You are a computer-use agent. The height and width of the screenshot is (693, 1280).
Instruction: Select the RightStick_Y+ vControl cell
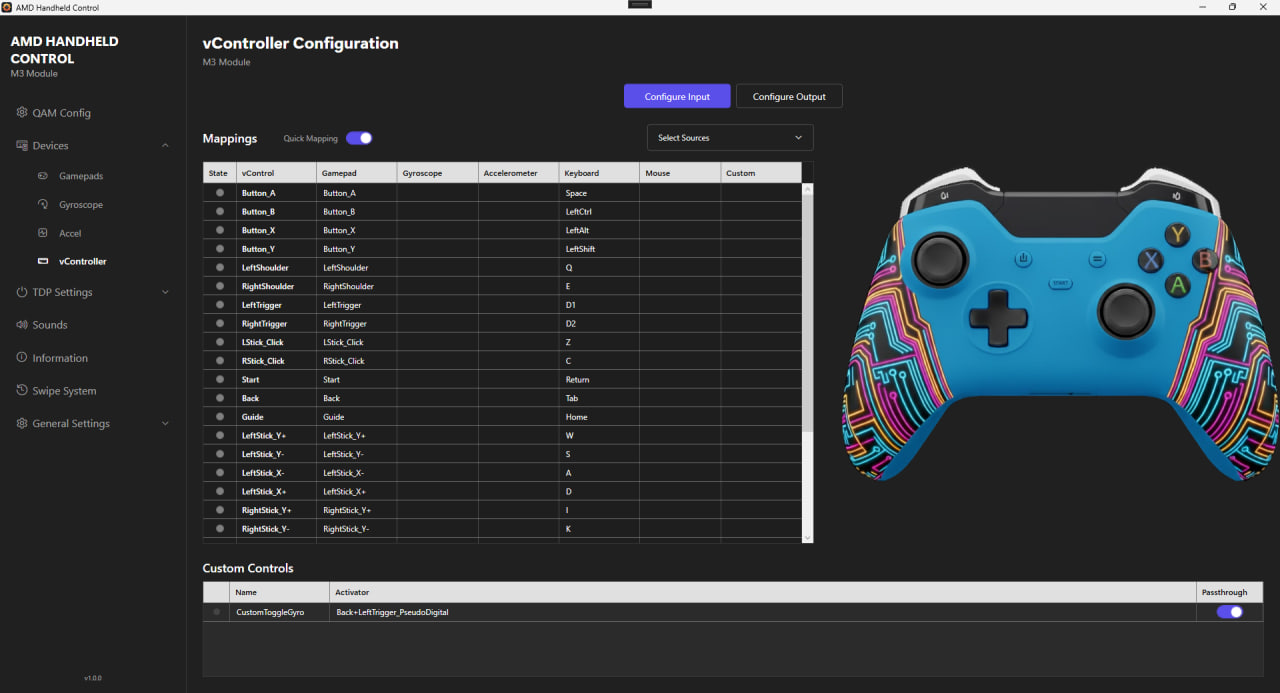tap(276, 510)
